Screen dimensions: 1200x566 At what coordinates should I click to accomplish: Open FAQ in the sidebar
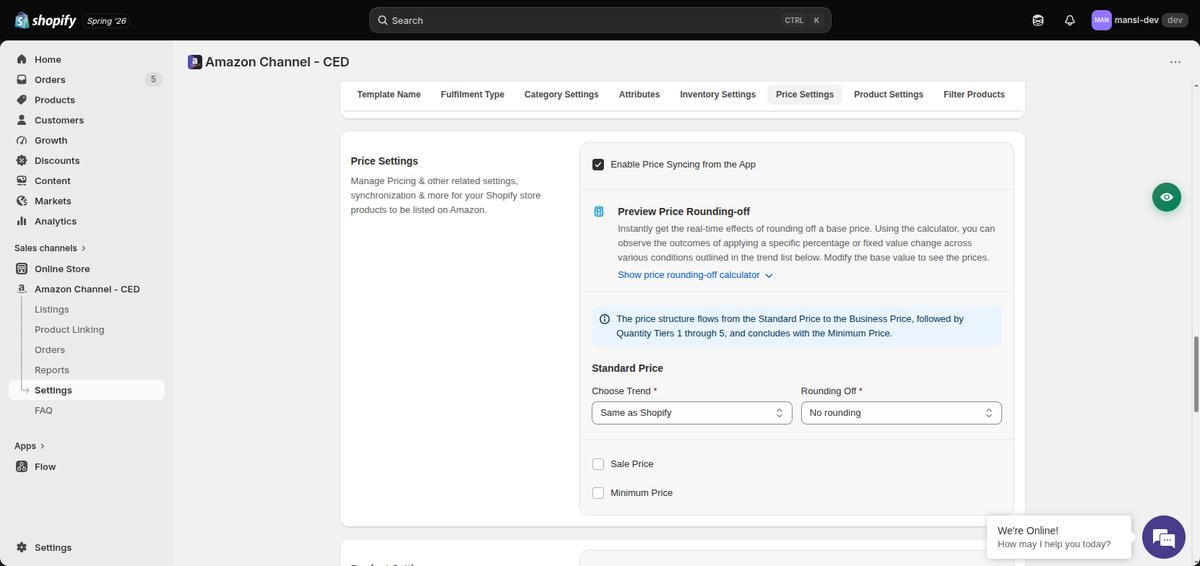pyautogui.click(x=44, y=410)
